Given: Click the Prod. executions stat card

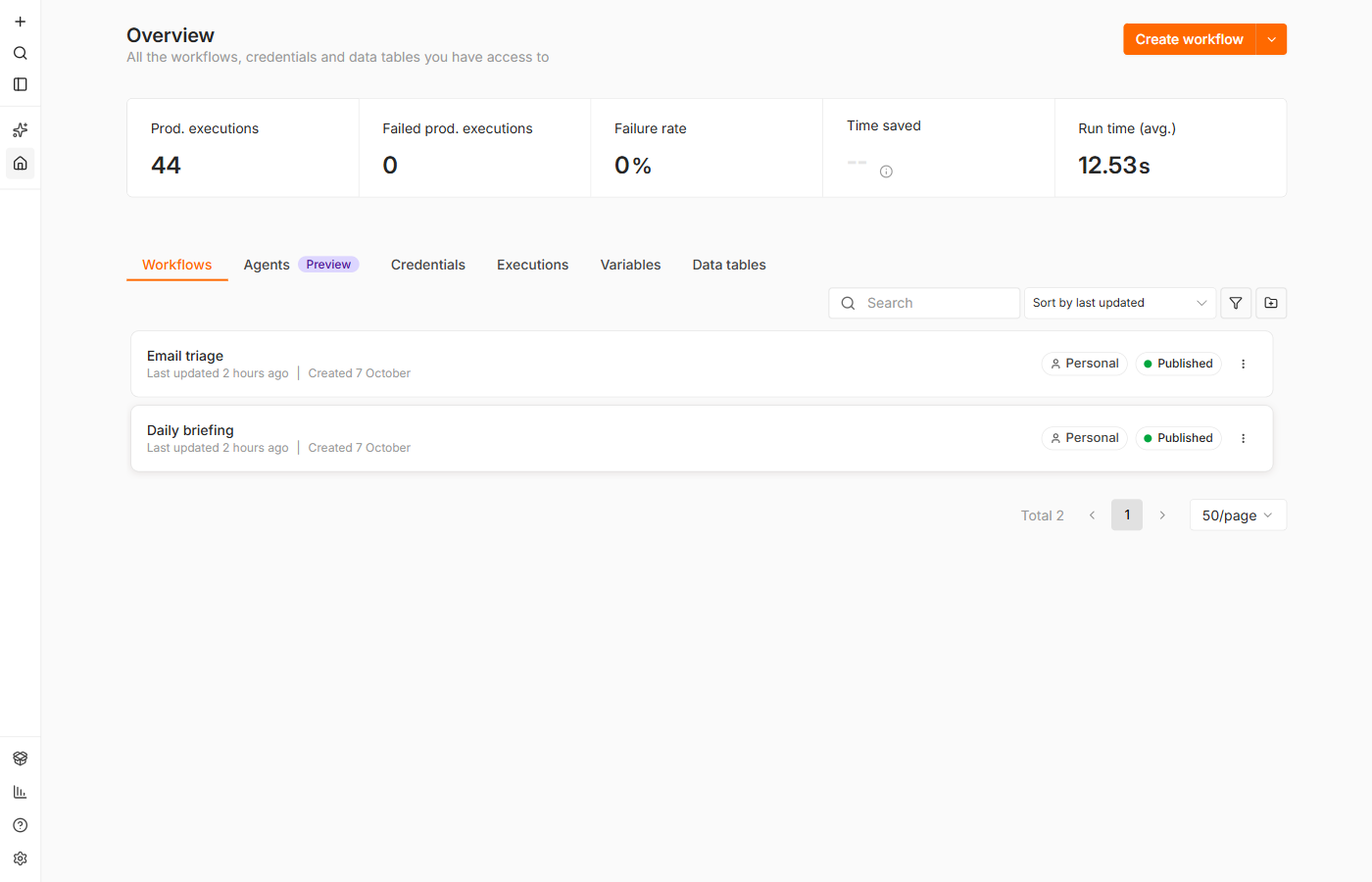Looking at the screenshot, I should [243, 148].
